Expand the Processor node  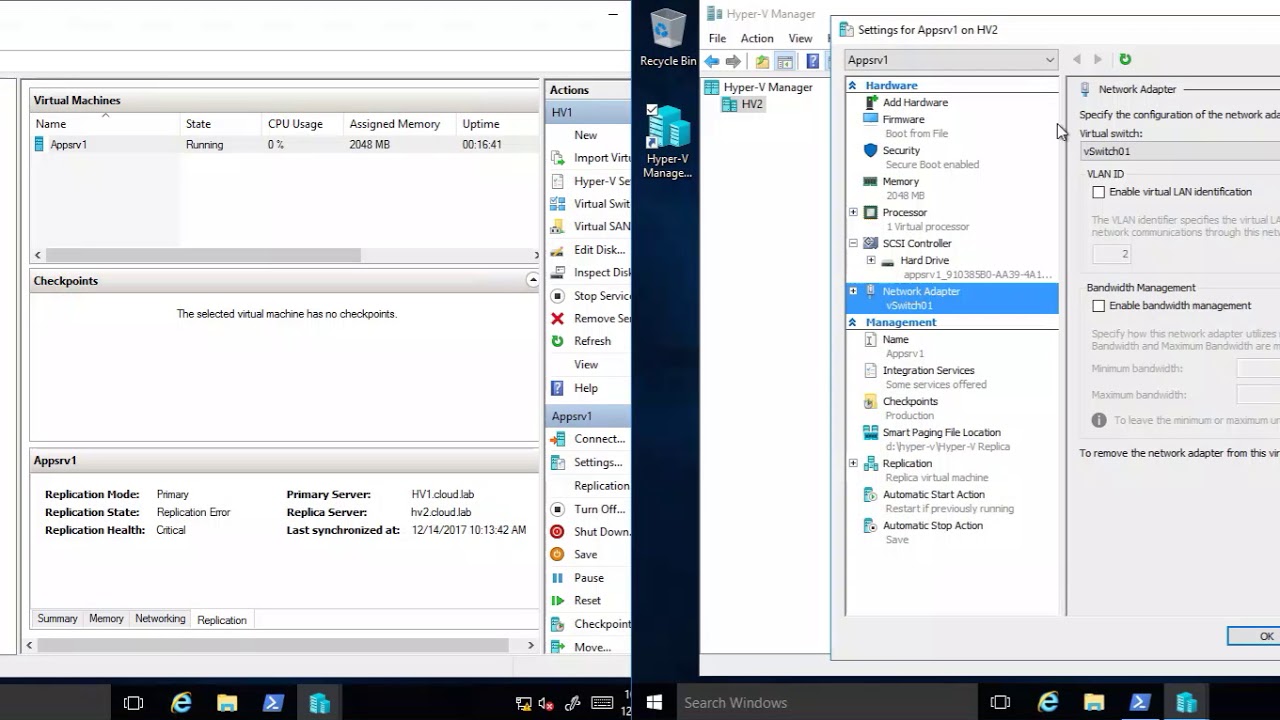point(853,213)
